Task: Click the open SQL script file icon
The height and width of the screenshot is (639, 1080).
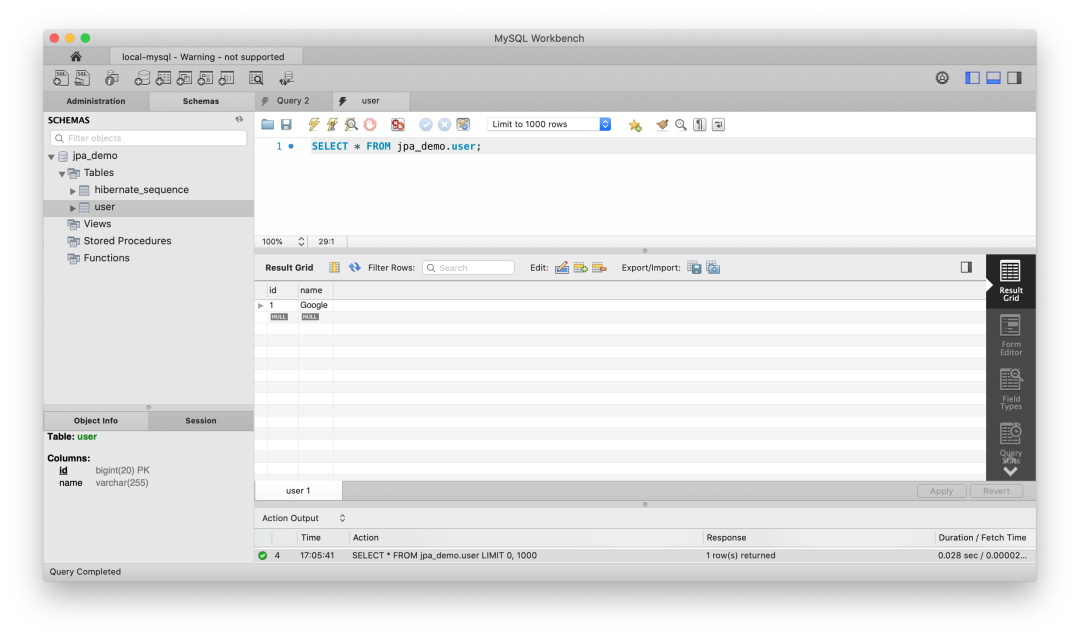Action: coord(83,78)
